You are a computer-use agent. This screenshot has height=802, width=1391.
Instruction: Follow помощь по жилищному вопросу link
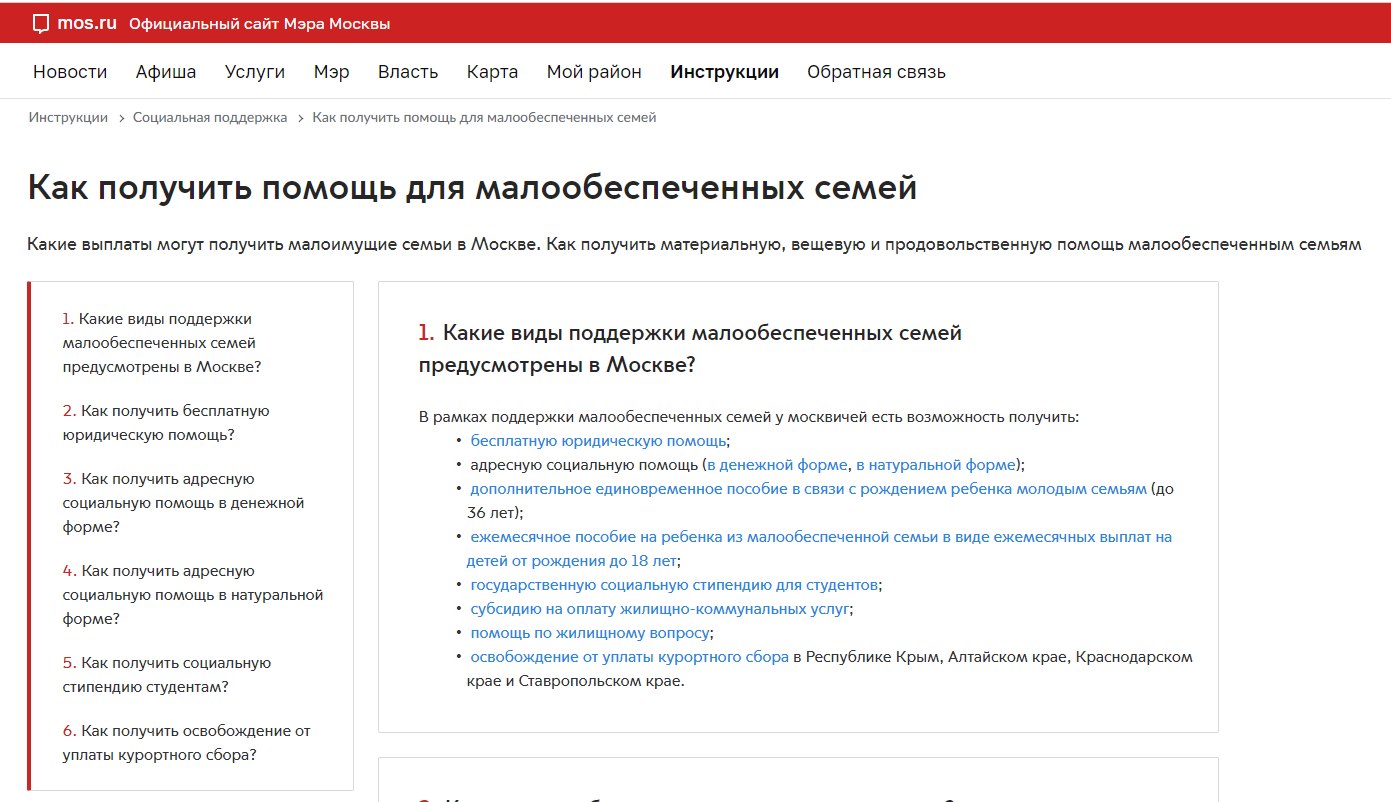click(x=590, y=633)
